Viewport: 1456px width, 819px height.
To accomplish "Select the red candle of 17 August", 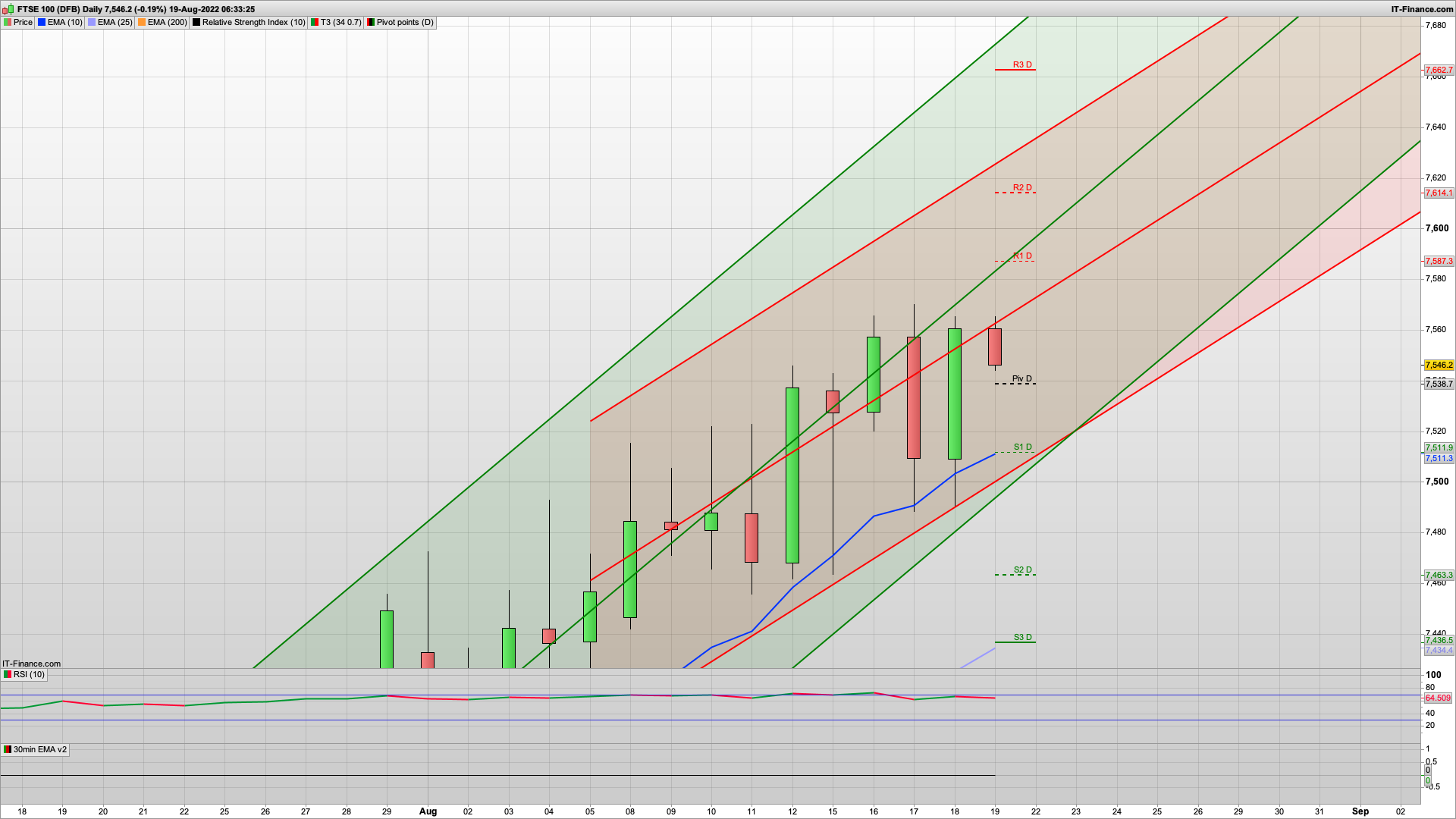I will 914,397.
